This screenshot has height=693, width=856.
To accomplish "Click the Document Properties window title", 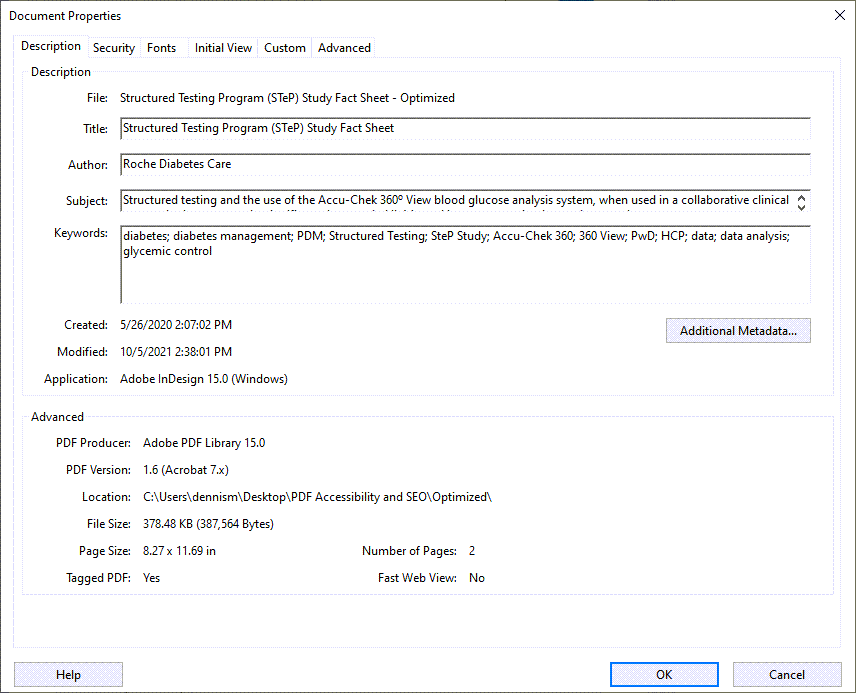I will (x=65, y=16).
